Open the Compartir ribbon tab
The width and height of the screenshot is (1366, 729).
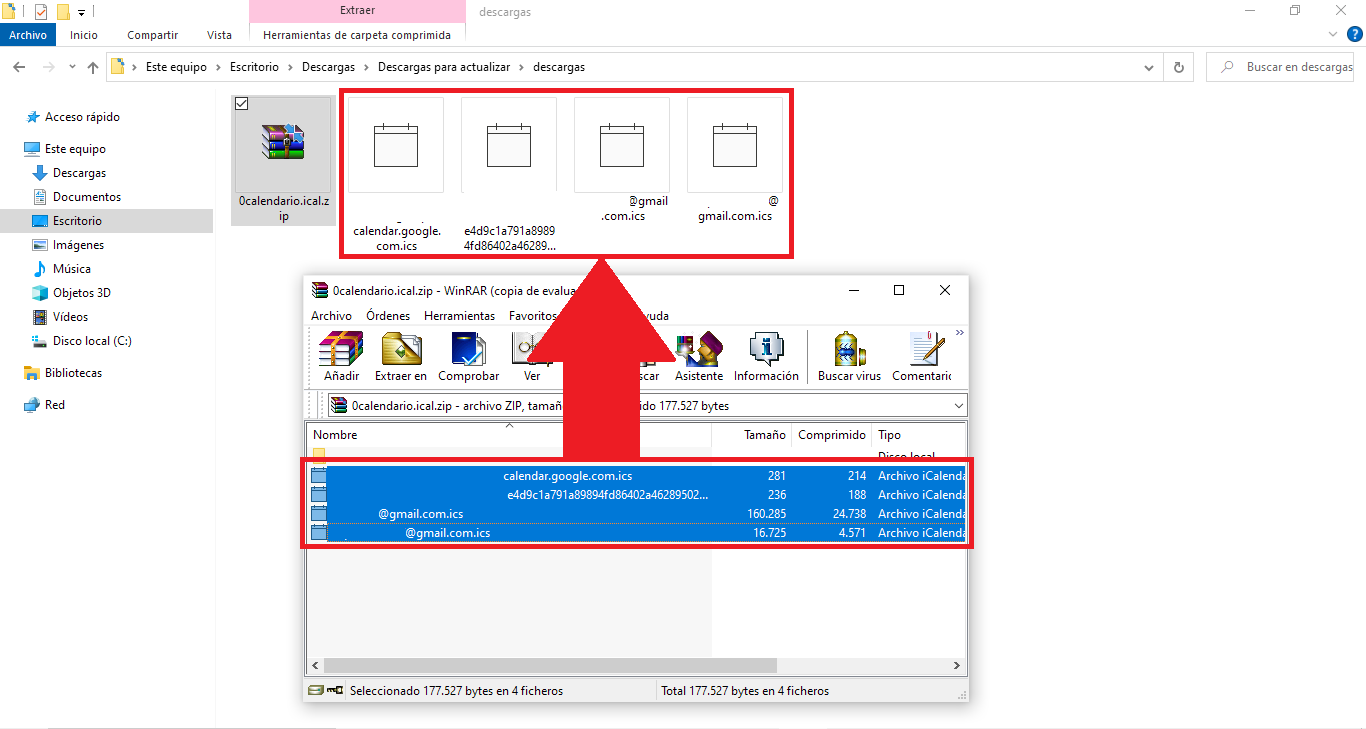pyautogui.click(x=152, y=35)
